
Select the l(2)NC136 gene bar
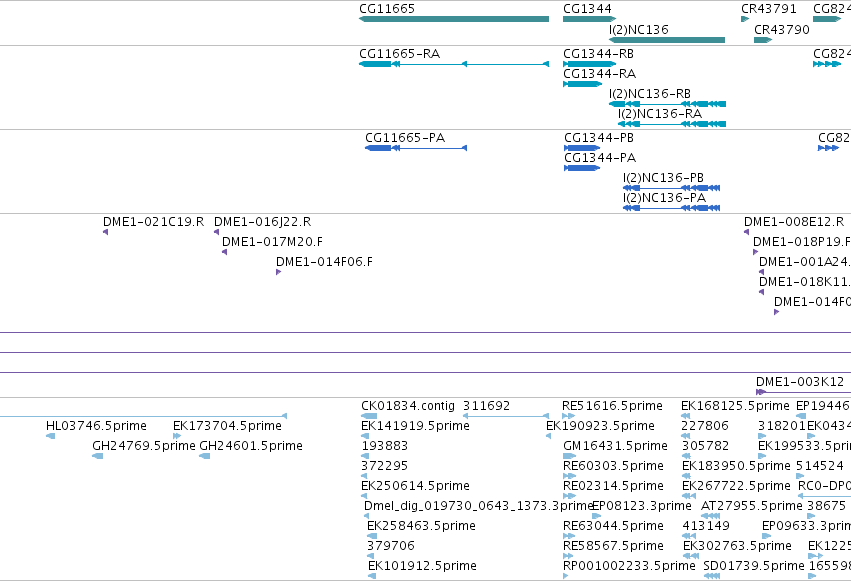coord(667,40)
